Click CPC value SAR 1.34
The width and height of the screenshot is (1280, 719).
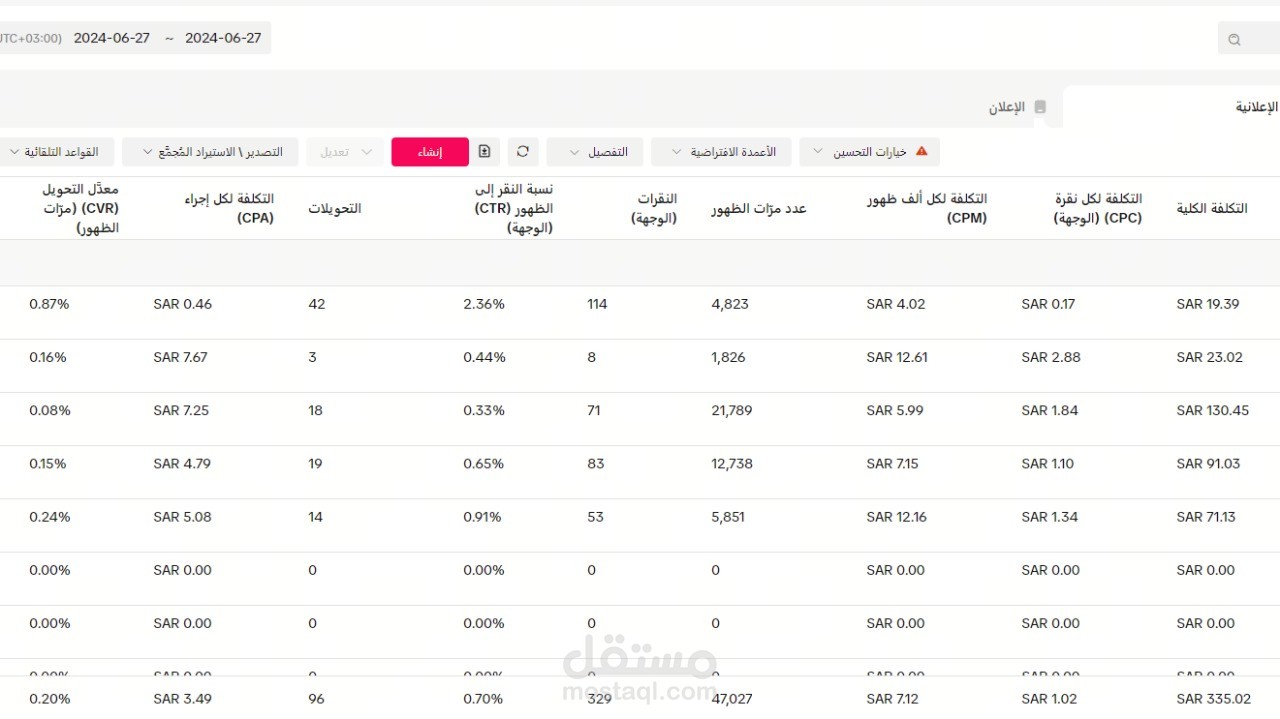[x=1050, y=517]
